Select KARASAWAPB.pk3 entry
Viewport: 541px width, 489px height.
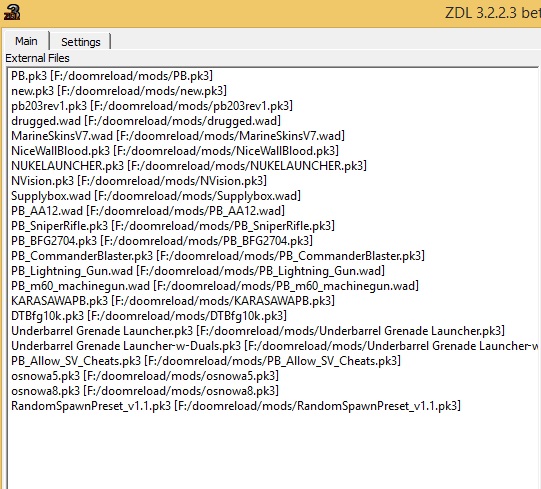pos(173,301)
